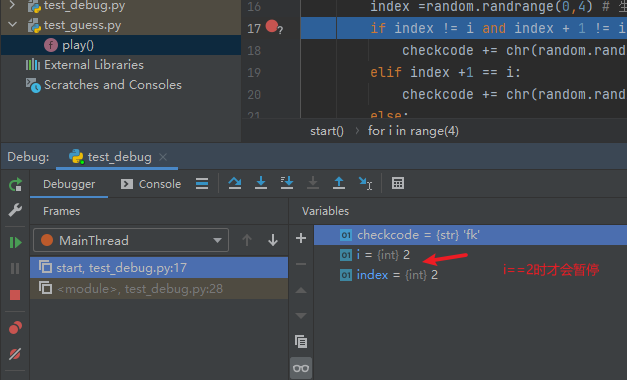Collapse the test_guess.py tree node
This screenshot has width=627, height=380.
click(x=13, y=25)
